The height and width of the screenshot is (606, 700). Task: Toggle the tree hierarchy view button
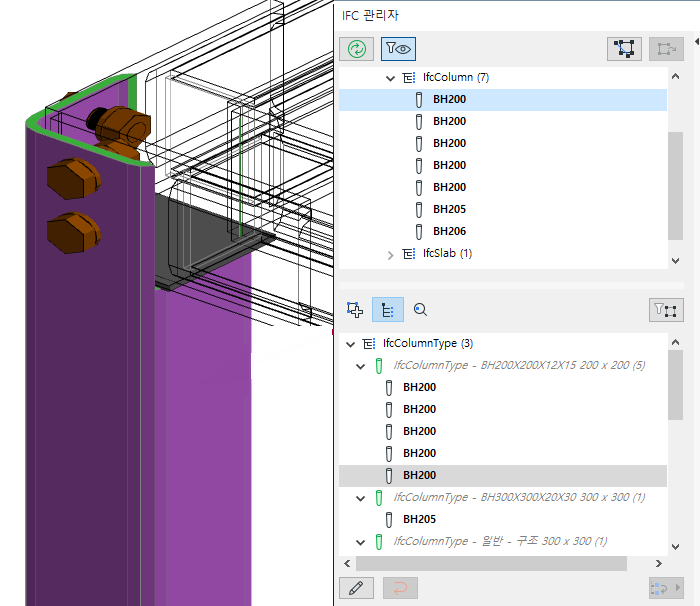(388, 309)
